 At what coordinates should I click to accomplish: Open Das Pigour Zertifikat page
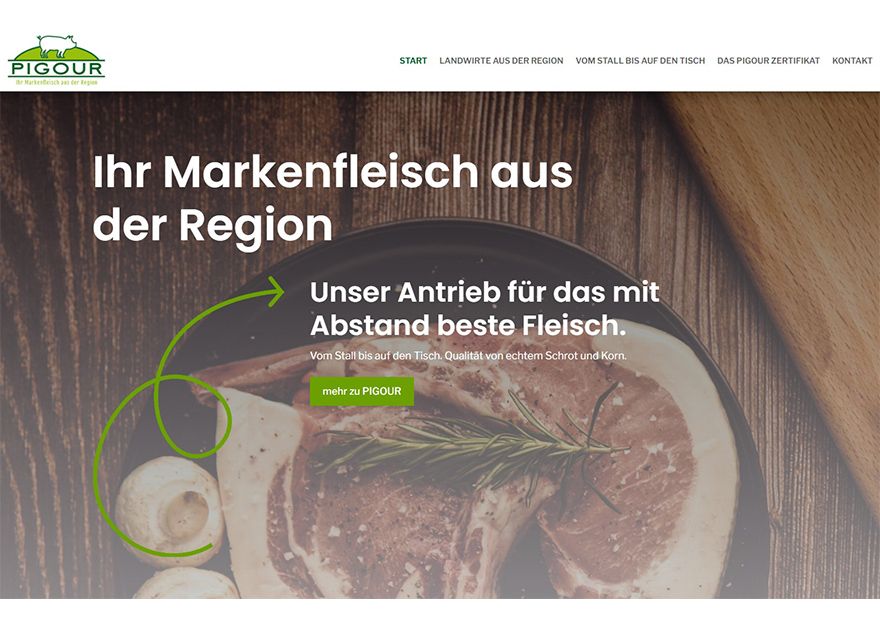click(768, 61)
